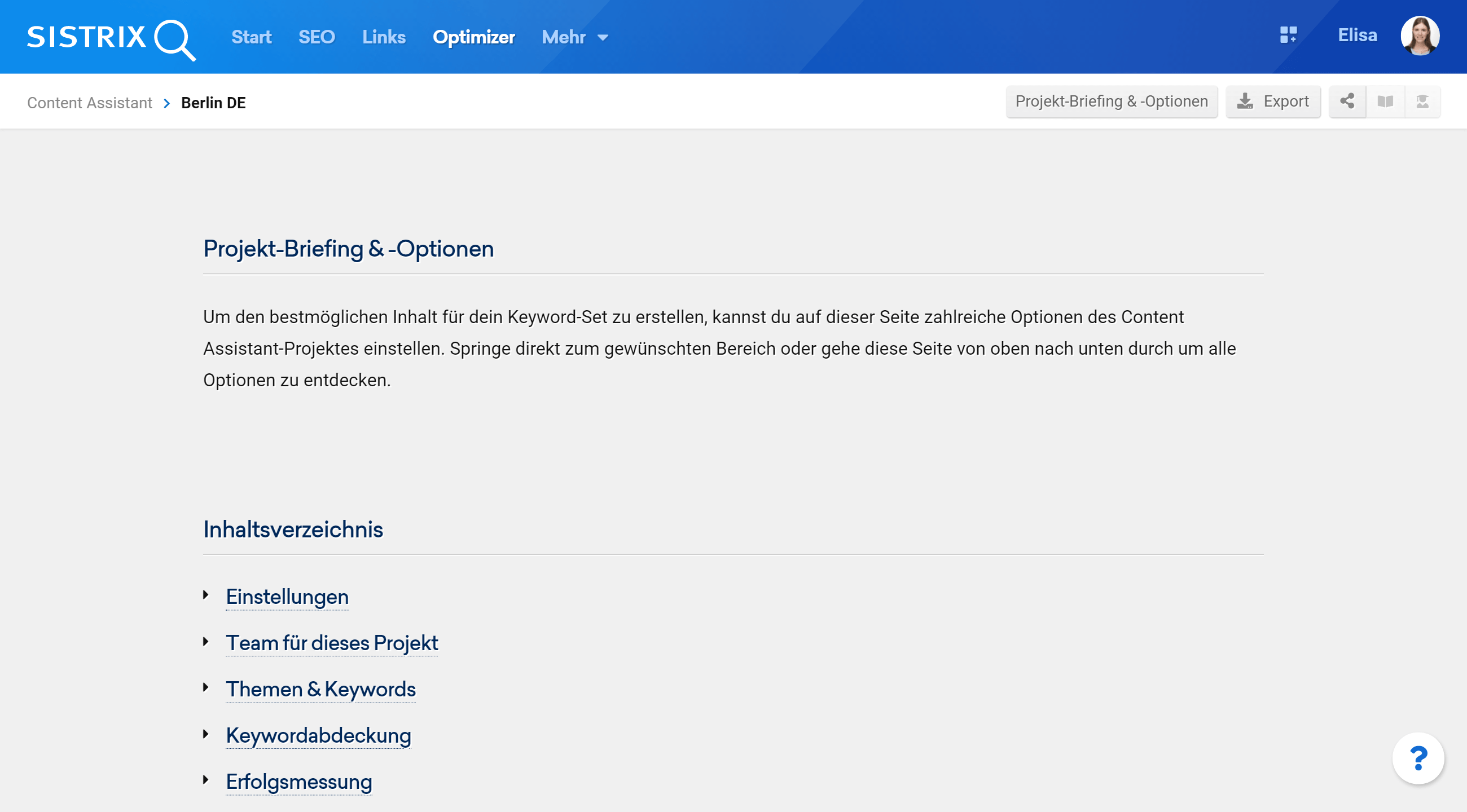
Task: Click the share icon
Action: point(1347,102)
